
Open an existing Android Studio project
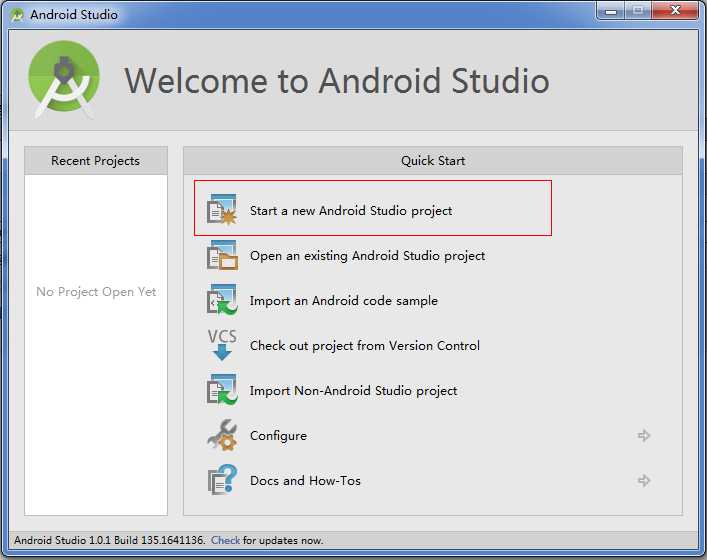coord(367,256)
